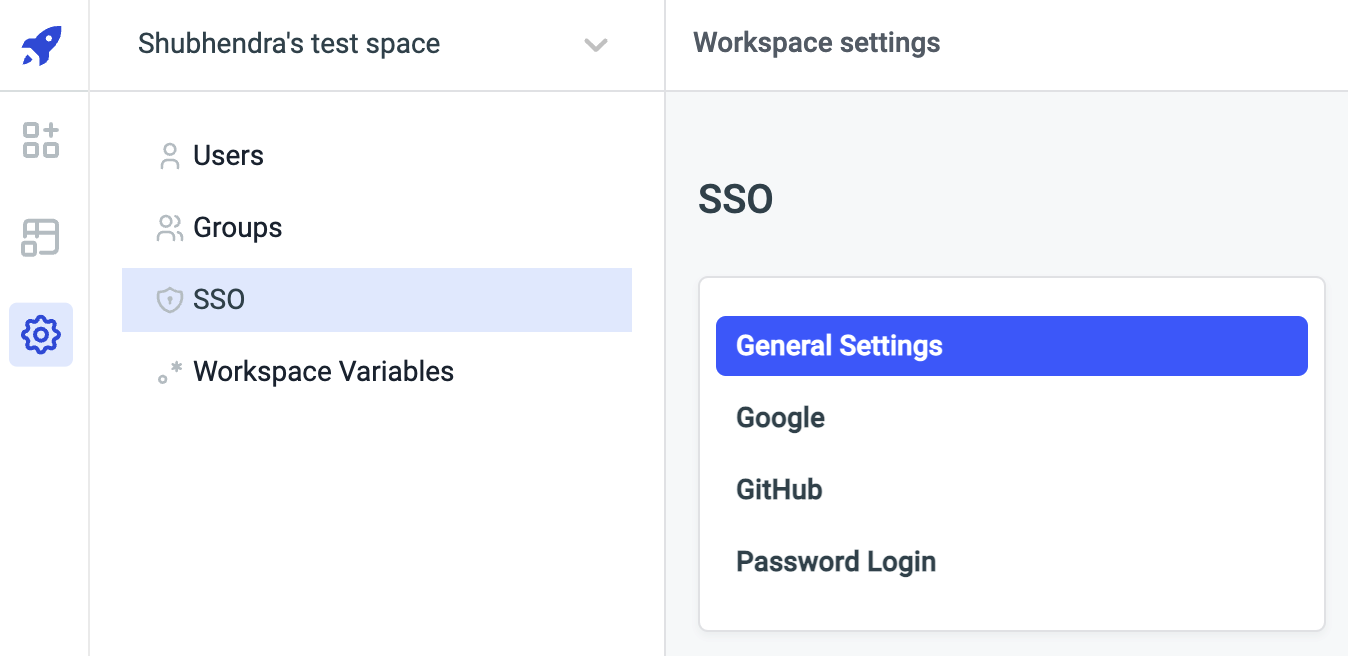Select the SSO item in settings list
The width and height of the screenshot is (1348, 656).
(x=219, y=300)
